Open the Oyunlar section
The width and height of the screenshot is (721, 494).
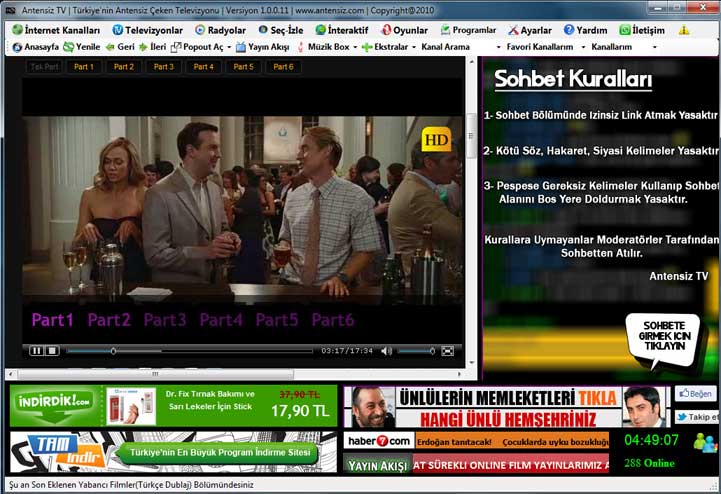(405, 30)
